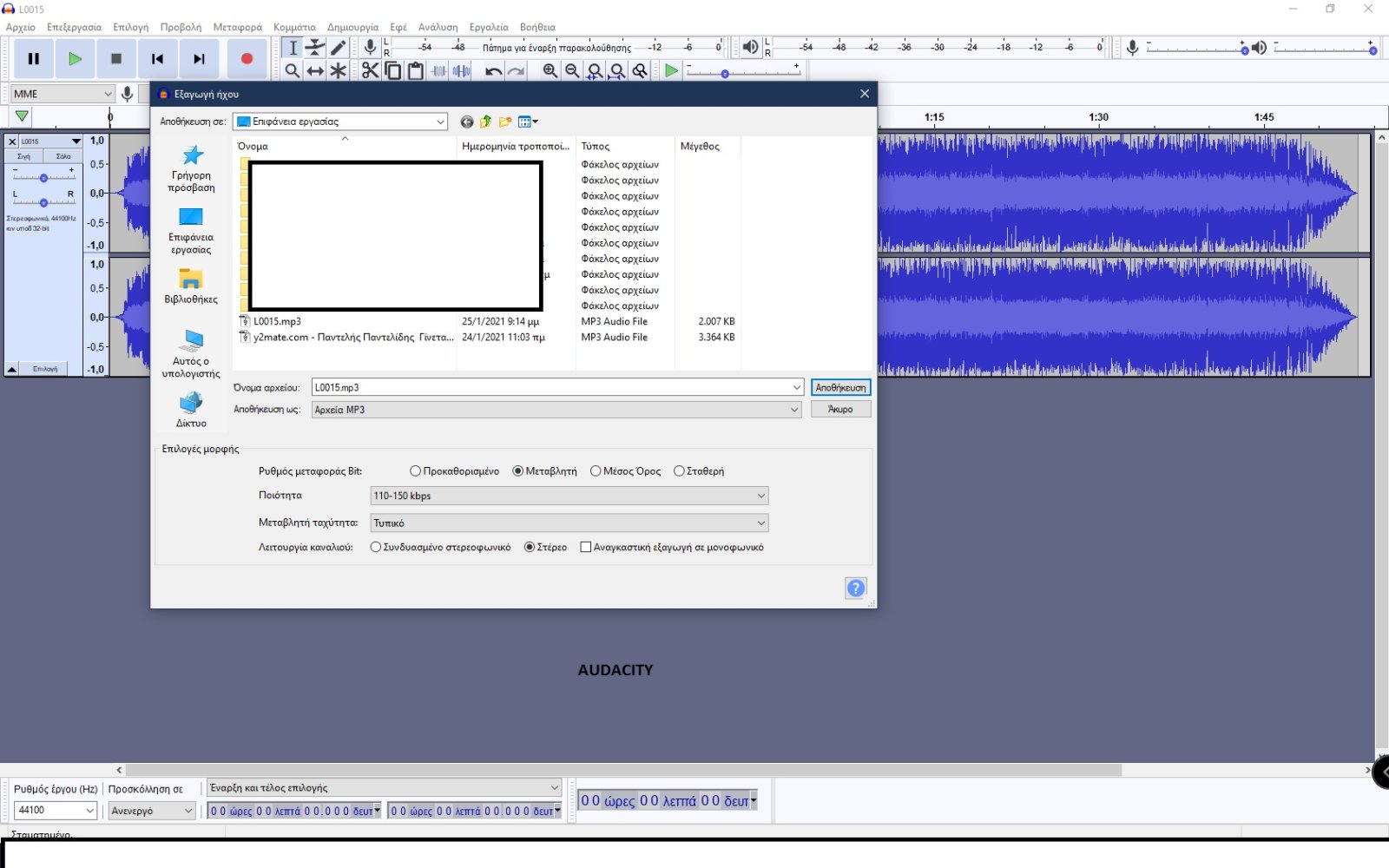1389x868 pixels.
Task: Select L0015.mp3 in the file list
Action: [277, 322]
